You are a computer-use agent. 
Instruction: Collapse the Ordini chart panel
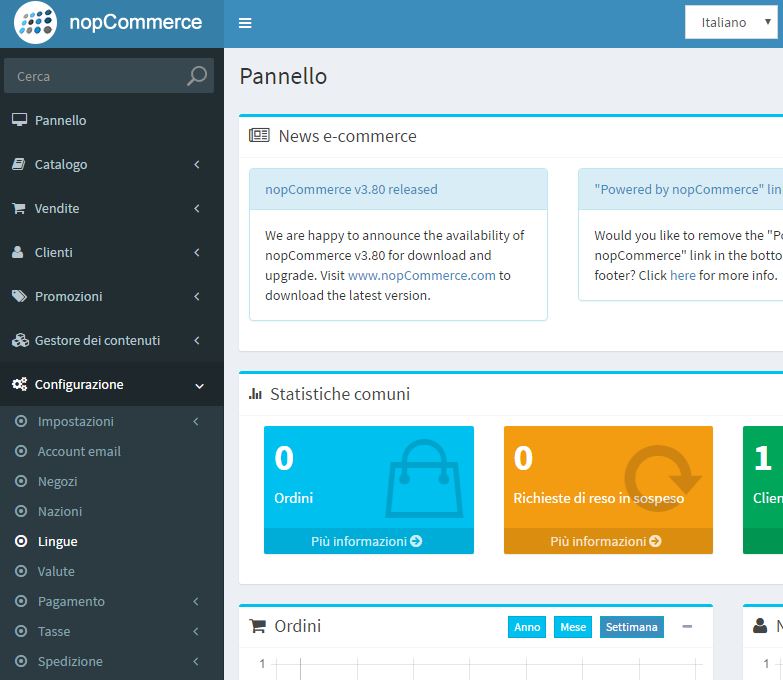(x=687, y=627)
